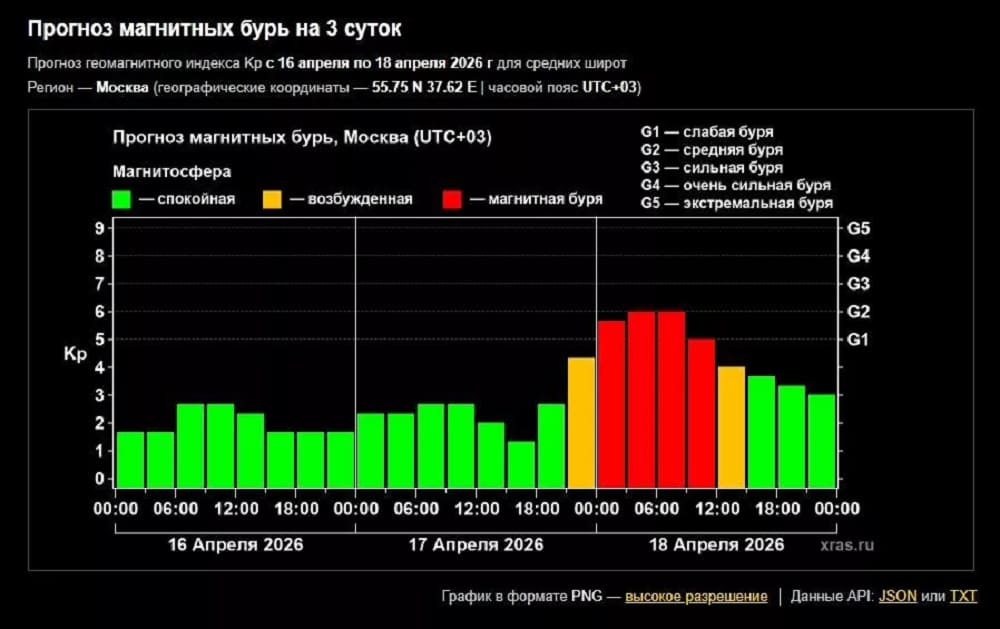The image size is (1000, 629).
Task: Click the first red bar on 18 April
Action: [611, 403]
